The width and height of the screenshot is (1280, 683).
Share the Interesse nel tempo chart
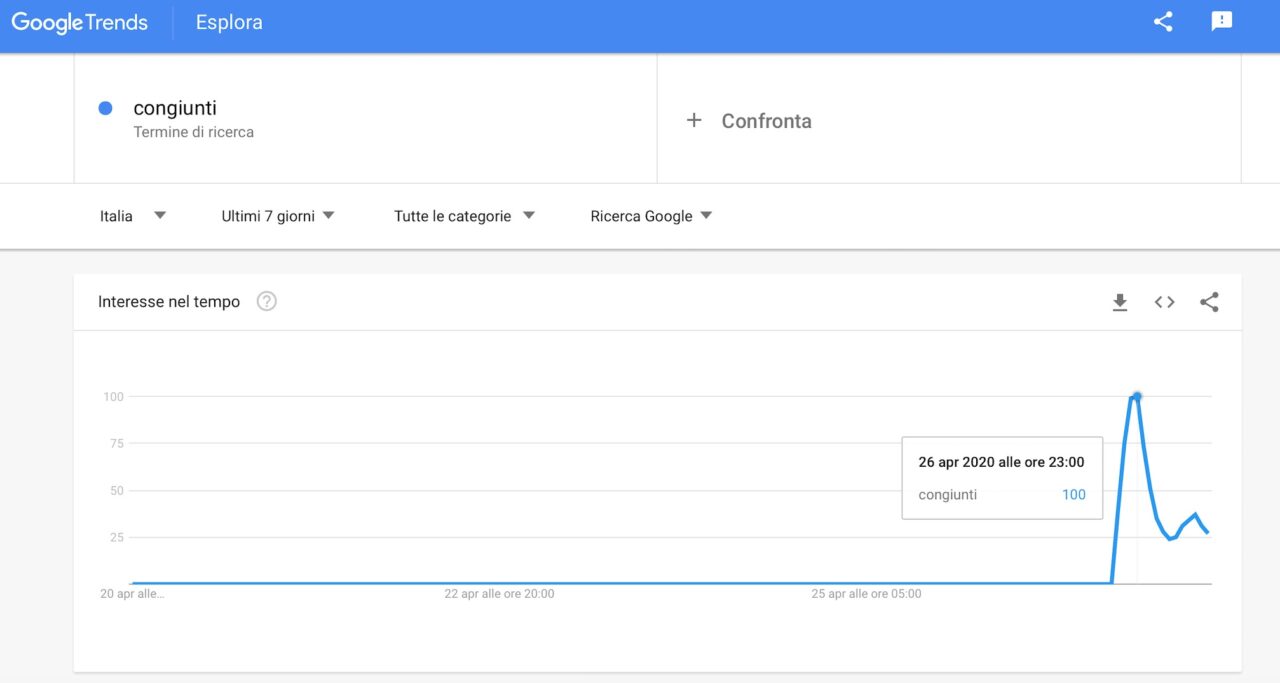(x=1209, y=302)
